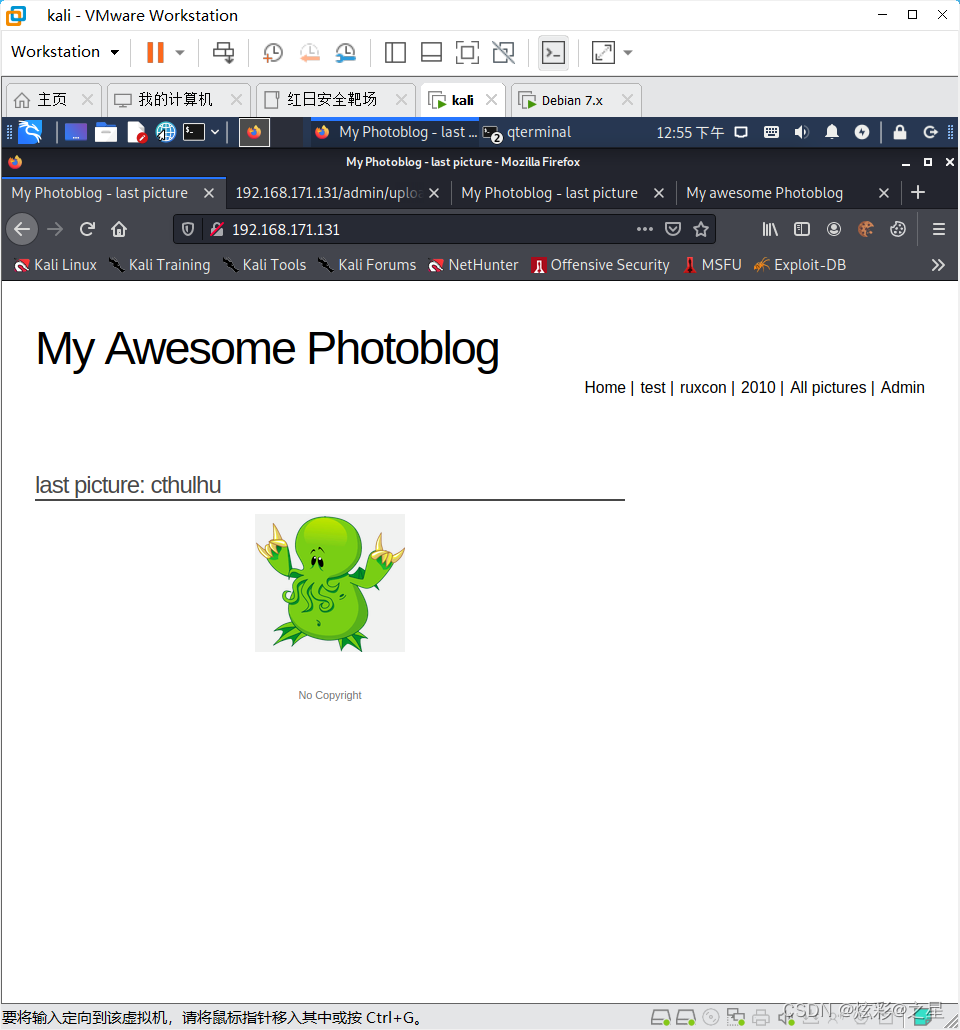
Task: Open the power options dropdown arrow
Action: point(180,53)
